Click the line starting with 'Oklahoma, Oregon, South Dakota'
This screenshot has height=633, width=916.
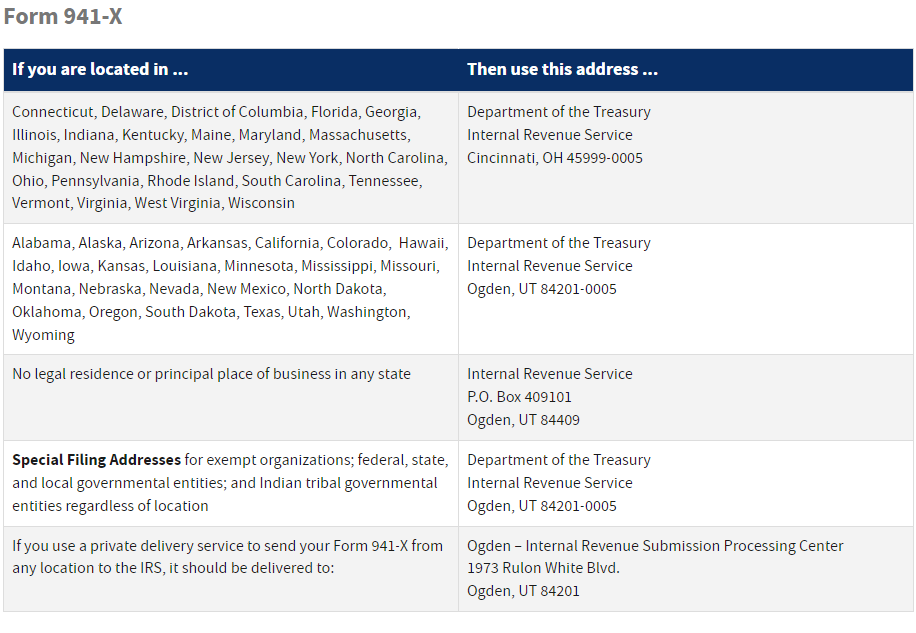pyautogui.click(x=211, y=312)
